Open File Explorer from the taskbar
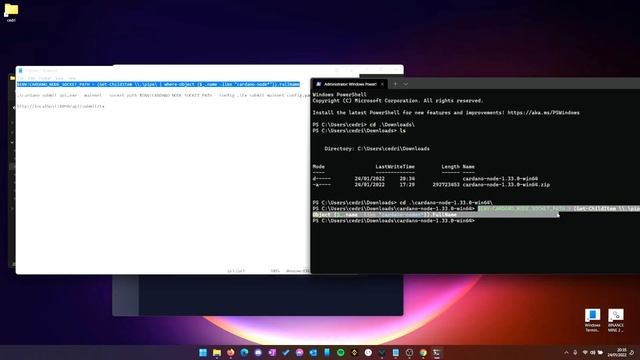The width and height of the screenshot is (640, 360). click(x=217, y=353)
